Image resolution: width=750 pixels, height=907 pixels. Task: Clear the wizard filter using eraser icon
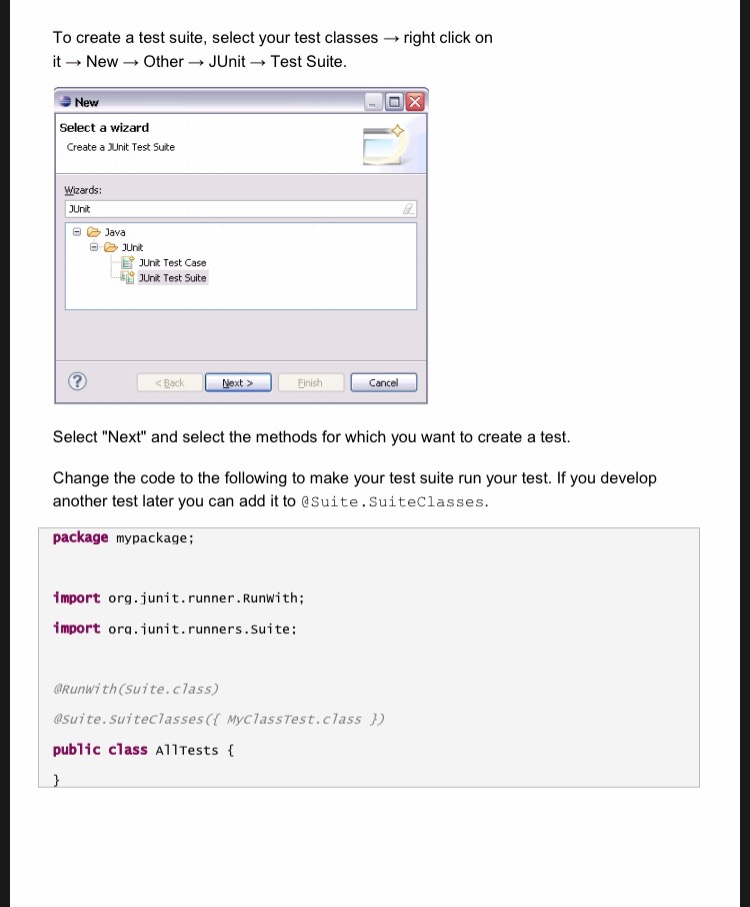(408, 209)
